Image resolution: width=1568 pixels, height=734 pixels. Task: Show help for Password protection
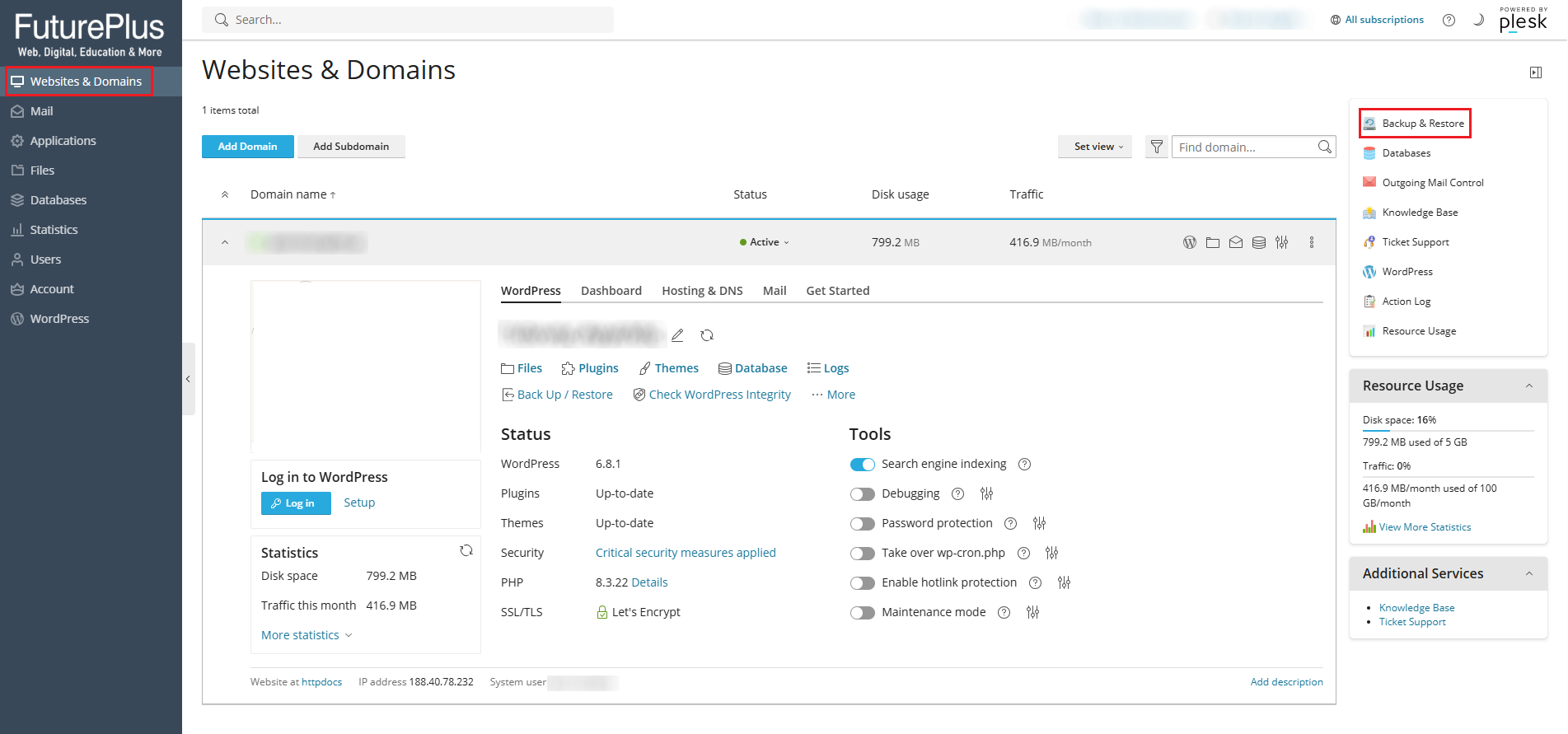pyautogui.click(x=1010, y=523)
